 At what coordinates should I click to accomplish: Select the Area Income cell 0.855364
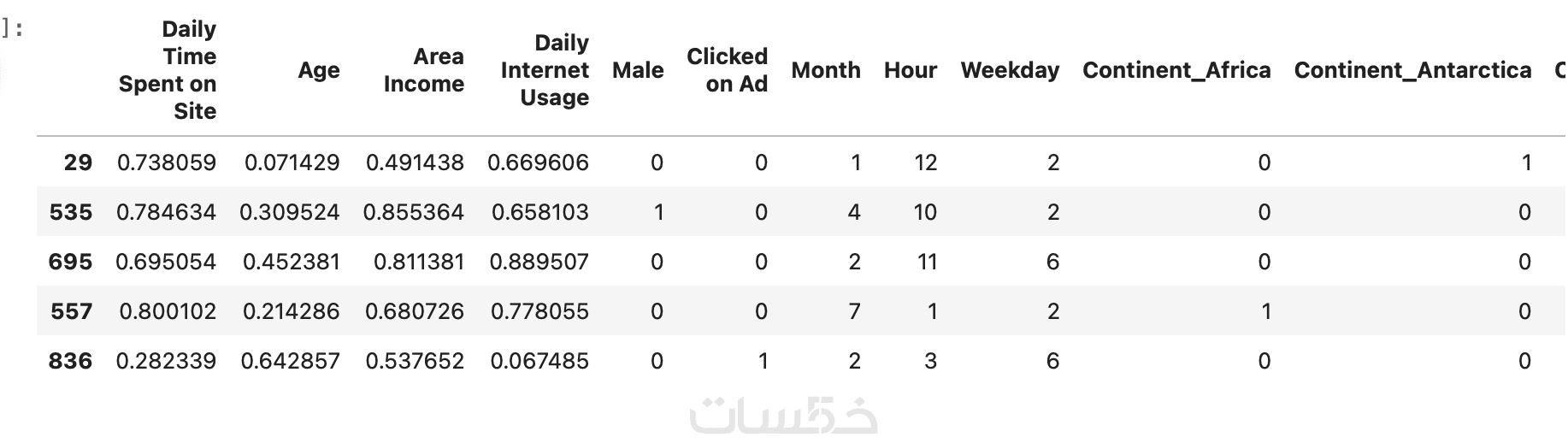414,212
